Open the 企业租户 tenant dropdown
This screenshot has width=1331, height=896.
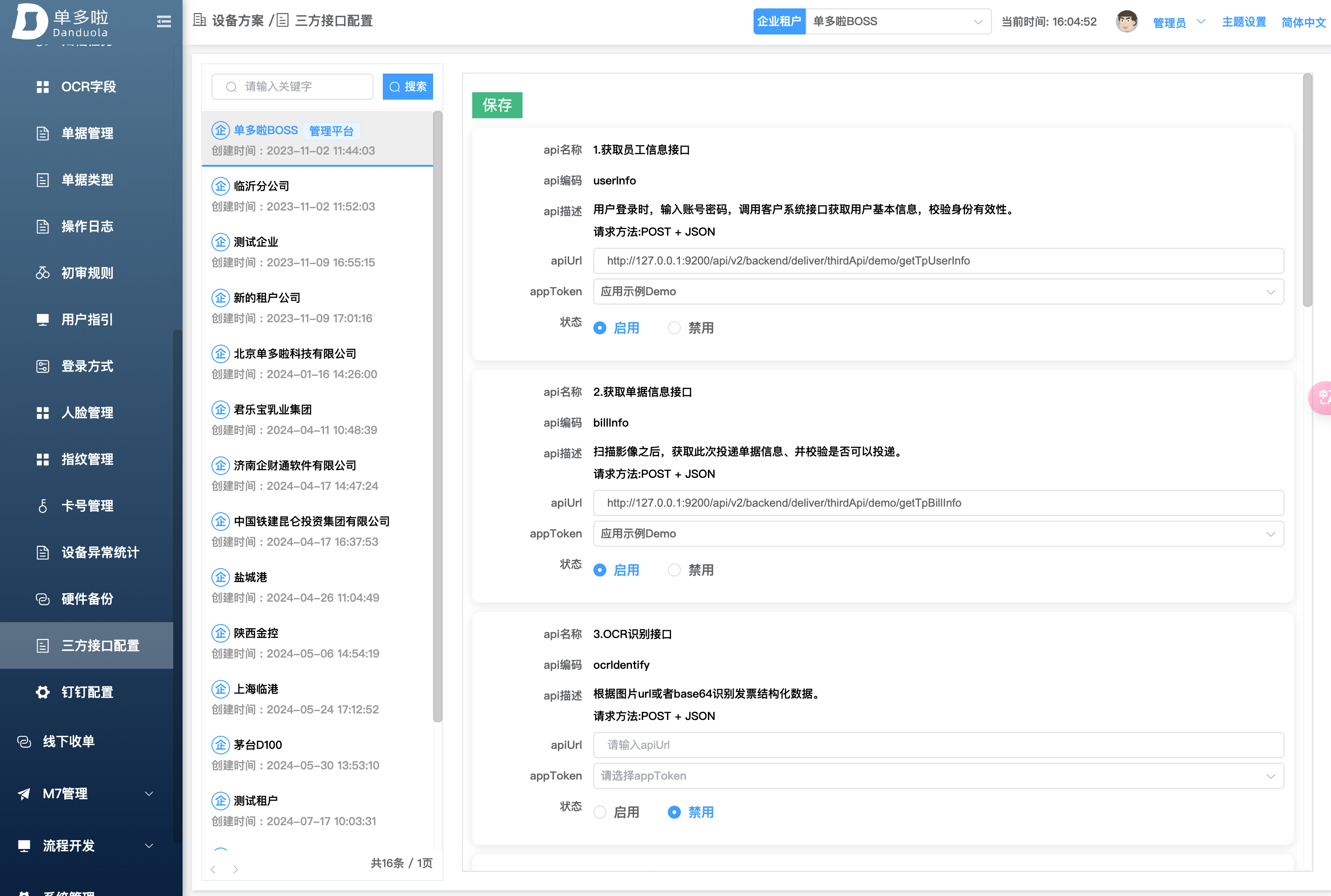click(897, 22)
